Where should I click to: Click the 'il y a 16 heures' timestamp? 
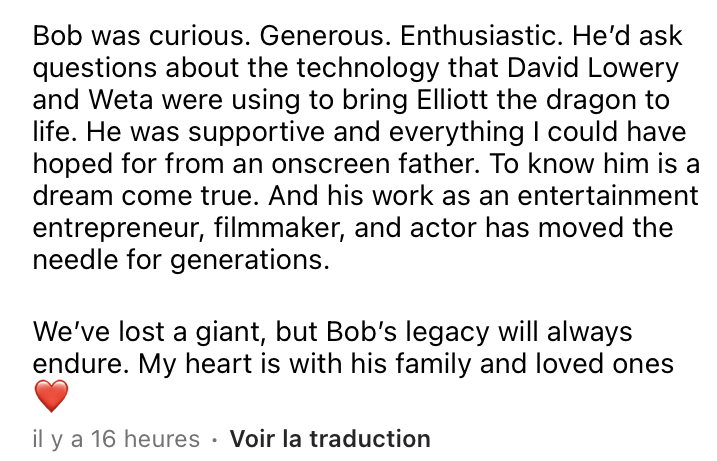click(x=116, y=439)
